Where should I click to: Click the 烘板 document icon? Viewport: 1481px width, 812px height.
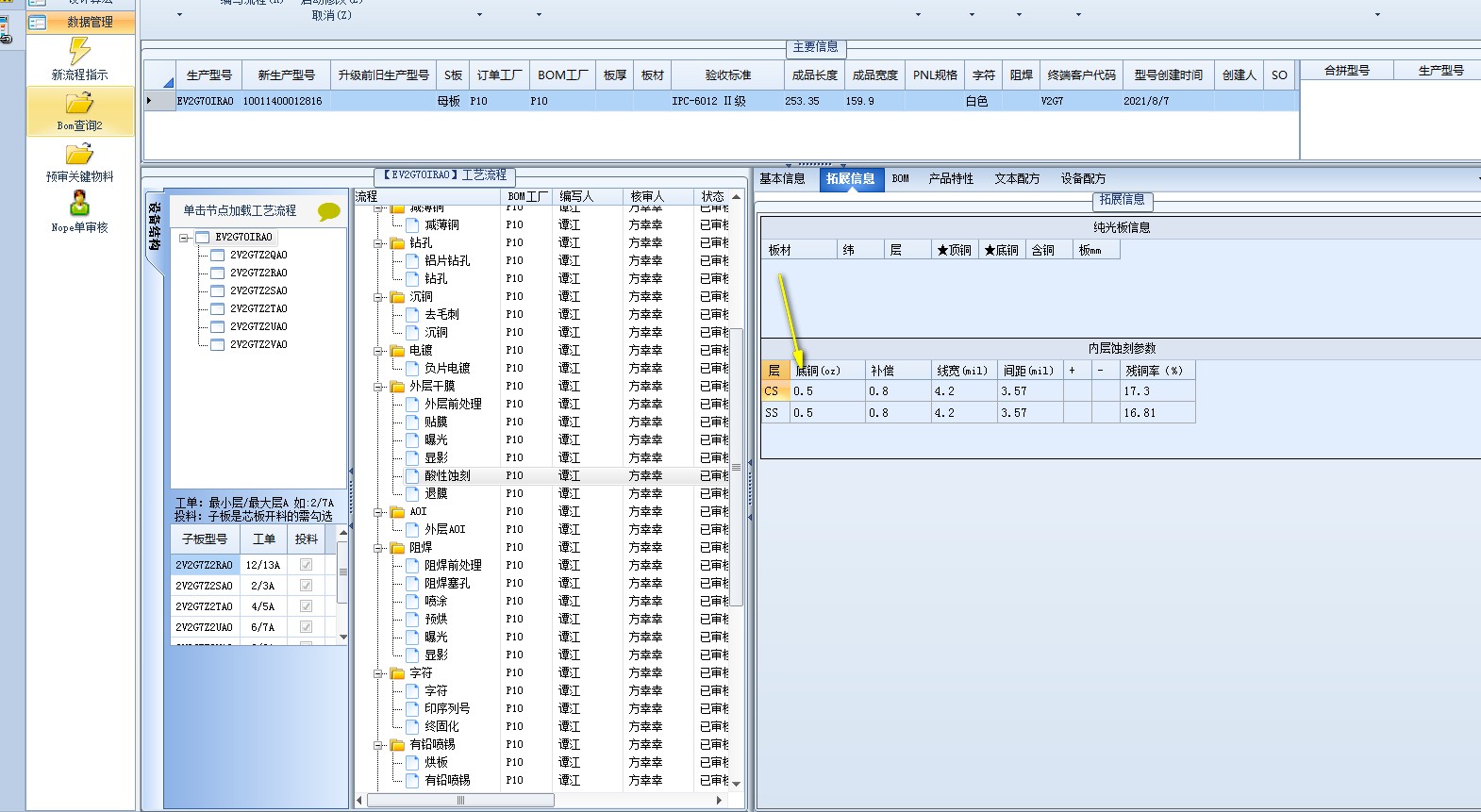point(413,763)
